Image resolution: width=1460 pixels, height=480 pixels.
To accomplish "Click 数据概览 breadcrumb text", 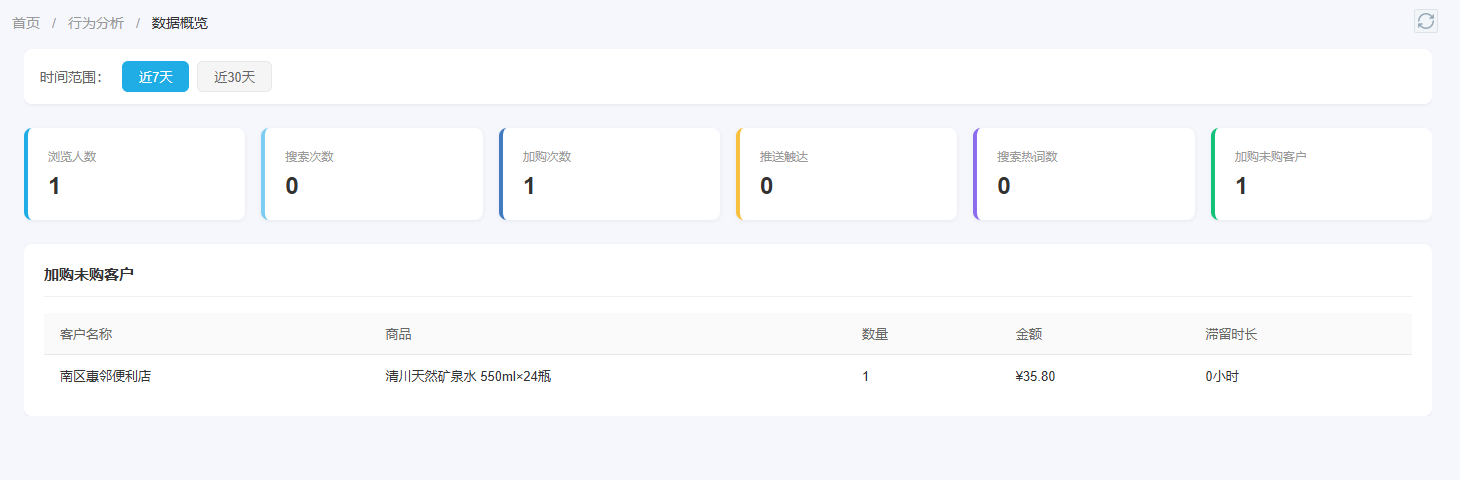I will (x=180, y=23).
